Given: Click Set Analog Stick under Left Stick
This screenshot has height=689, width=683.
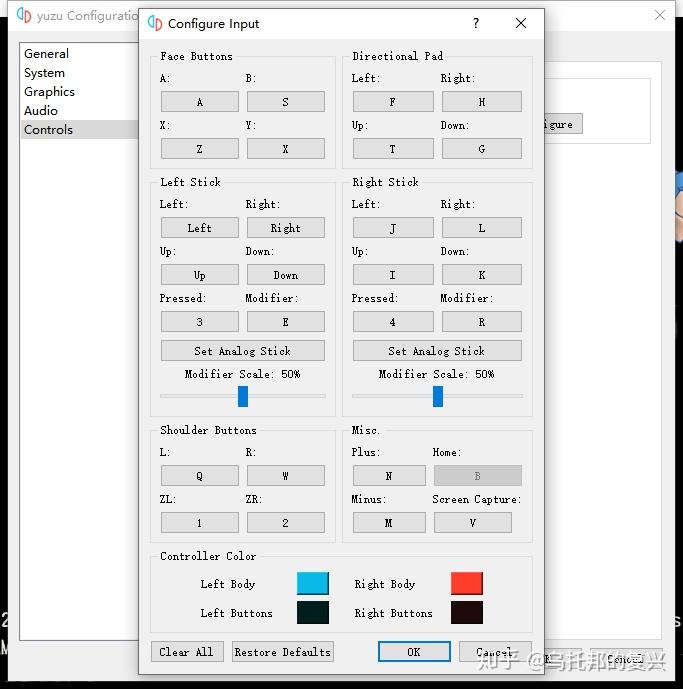Looking at the screenshot, I should [243, 351].
